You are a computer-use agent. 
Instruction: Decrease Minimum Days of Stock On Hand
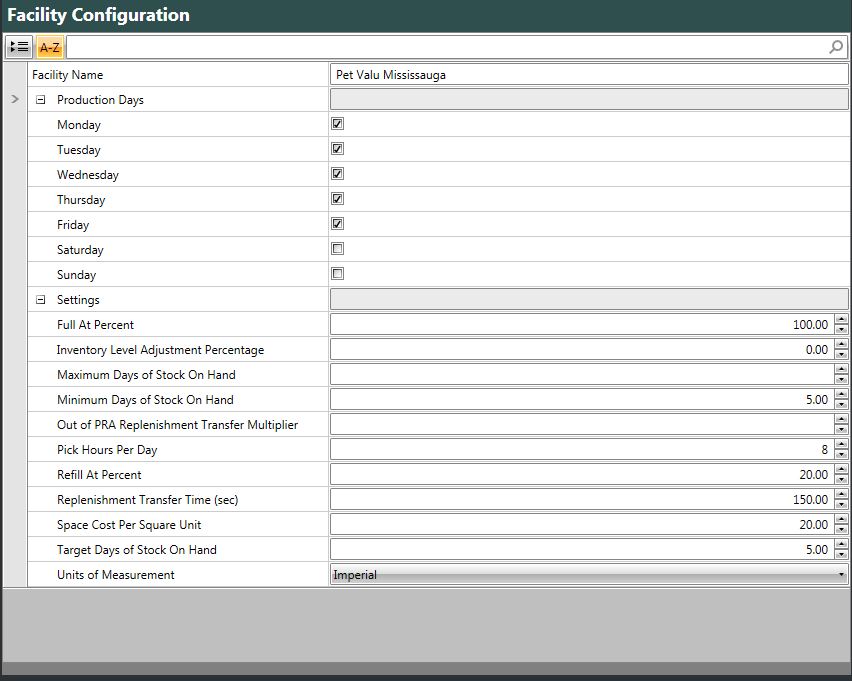pos(841,405)
